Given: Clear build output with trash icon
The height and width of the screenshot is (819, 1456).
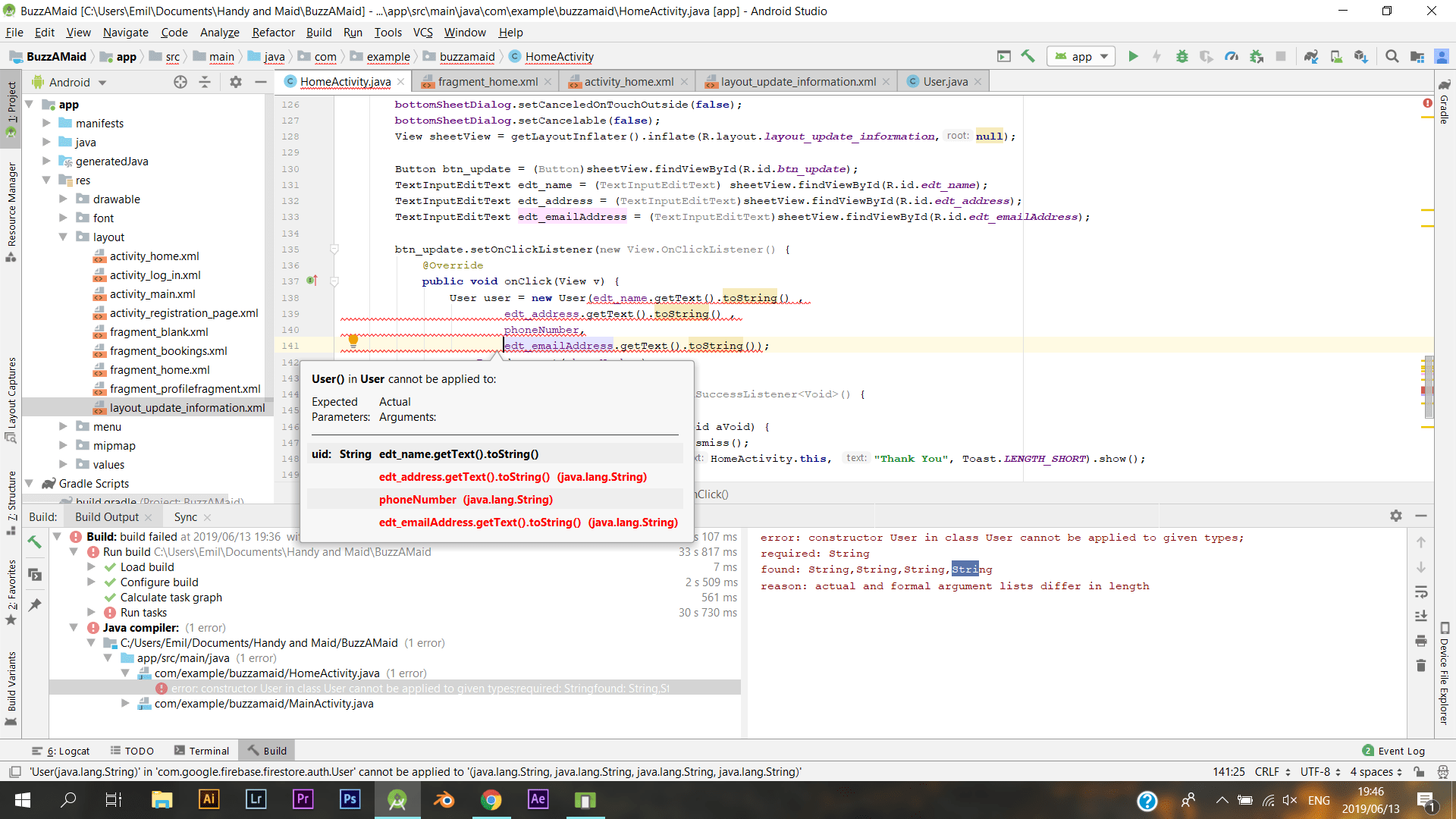Looking at the screenshot, I should (x=1421, y=665).
